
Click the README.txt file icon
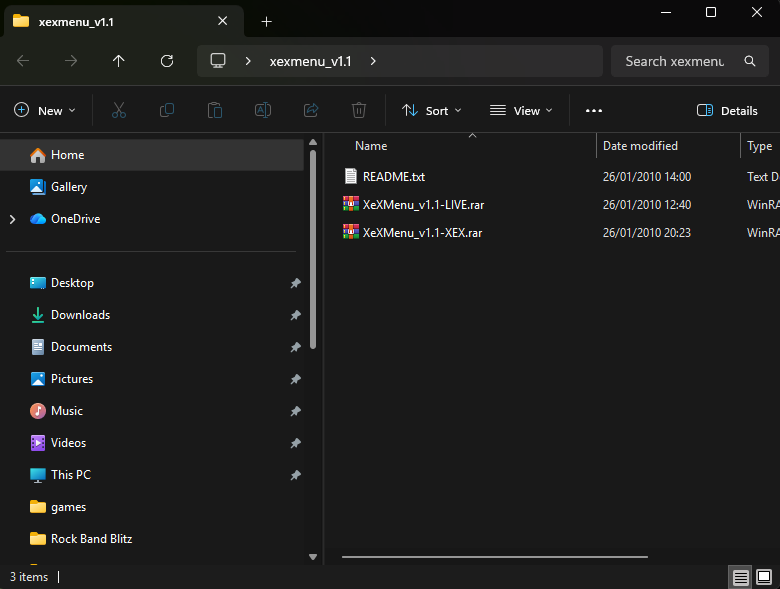pos(351,176)
